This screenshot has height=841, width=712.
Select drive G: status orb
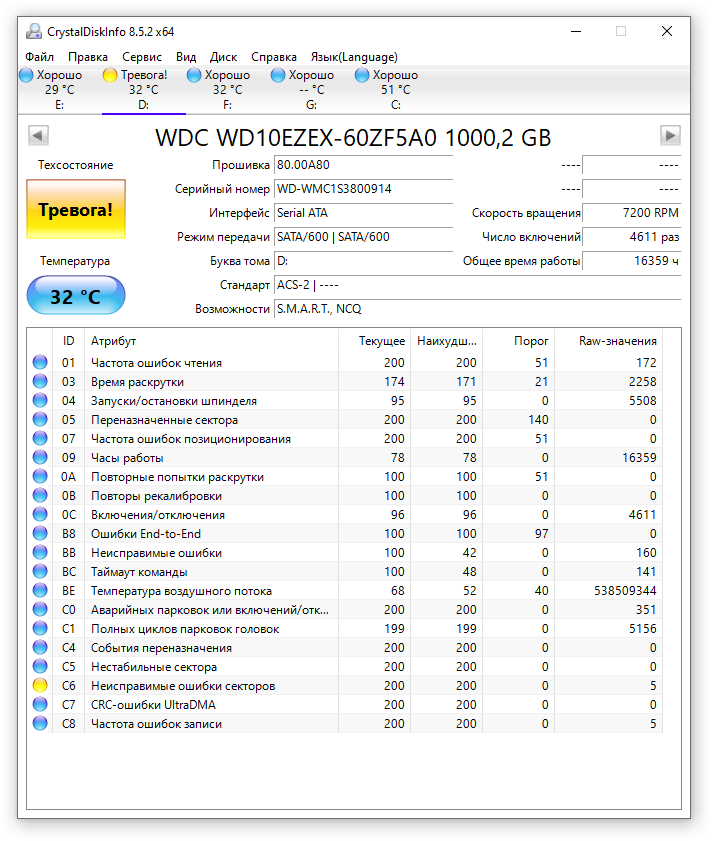pos(278,75)
